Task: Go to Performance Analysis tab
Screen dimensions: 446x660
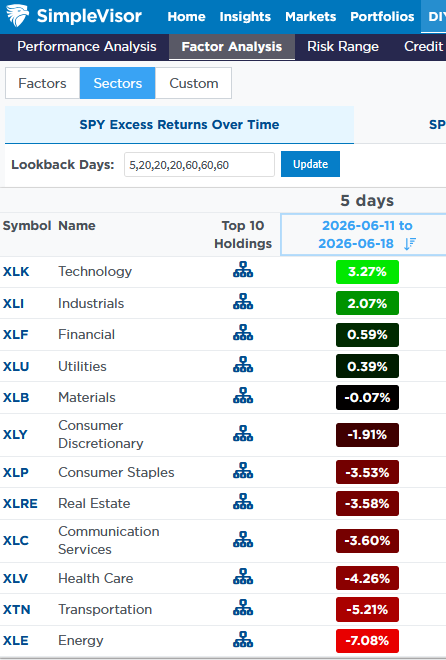Action: click(87, 46)
